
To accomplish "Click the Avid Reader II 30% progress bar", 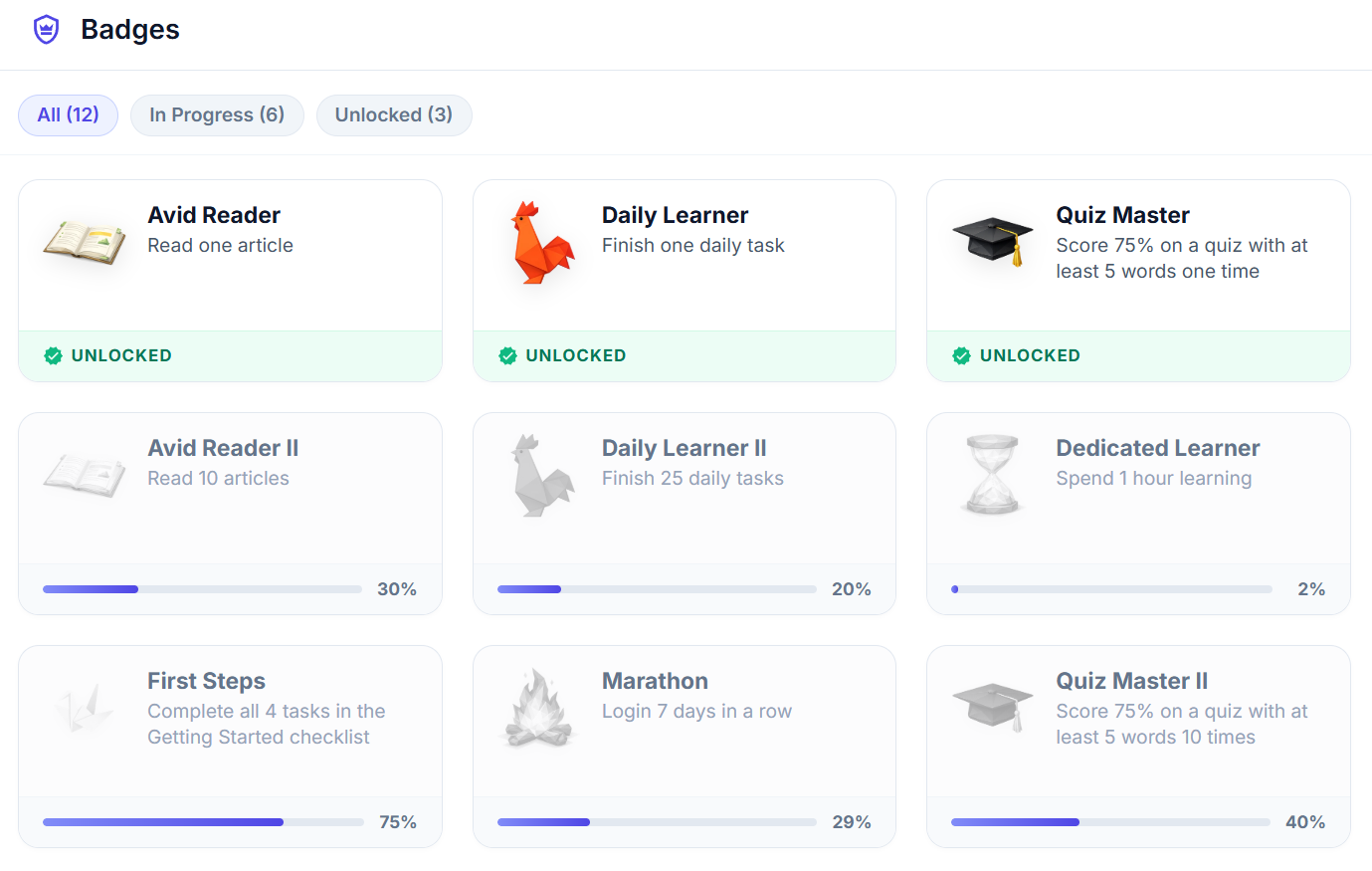I will (x=202, y=589).
